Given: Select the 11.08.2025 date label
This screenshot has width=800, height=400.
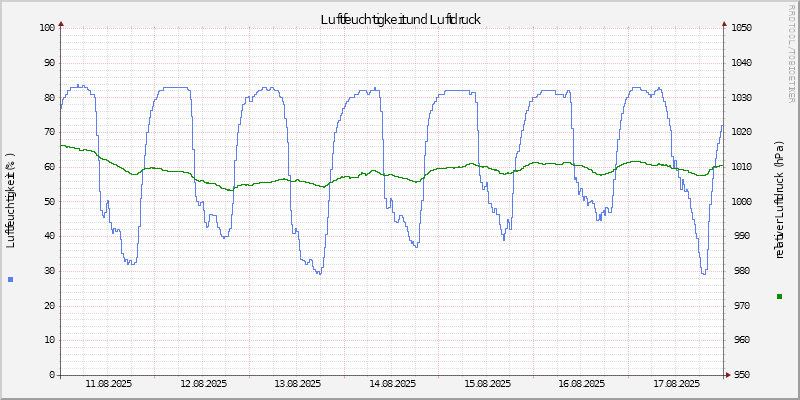Looking at the screenshot, I should coord(108,383).
